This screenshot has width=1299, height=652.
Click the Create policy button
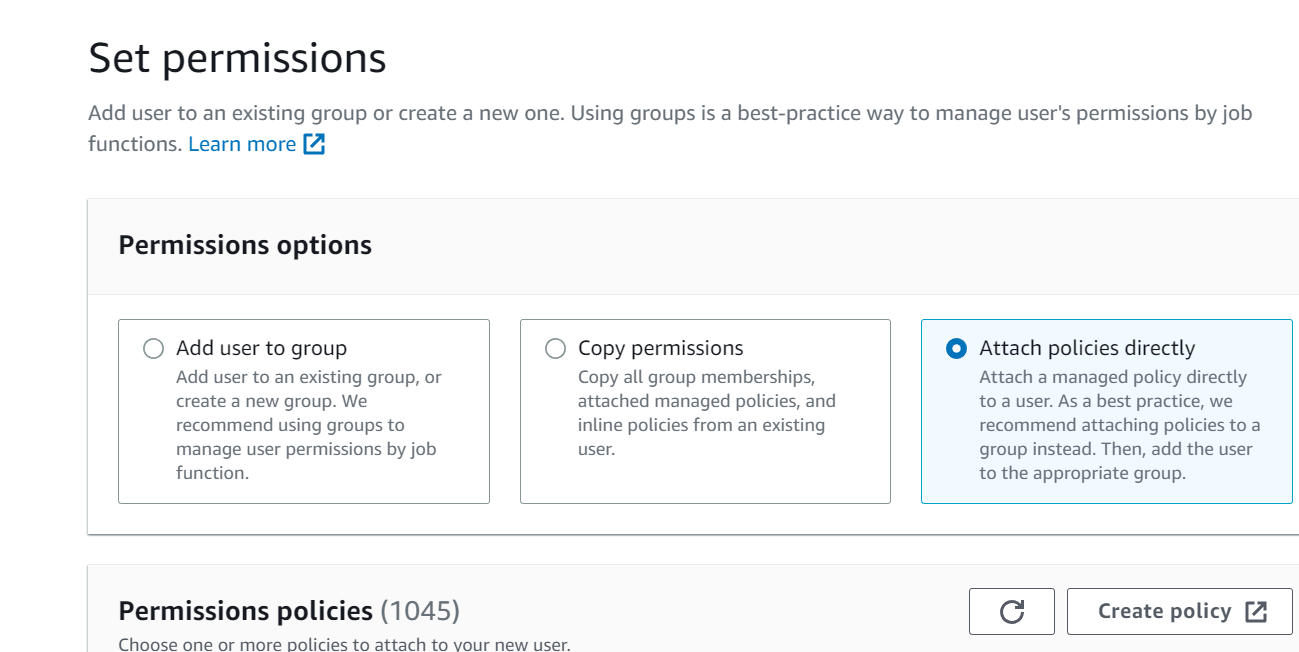click(1180, 611)
